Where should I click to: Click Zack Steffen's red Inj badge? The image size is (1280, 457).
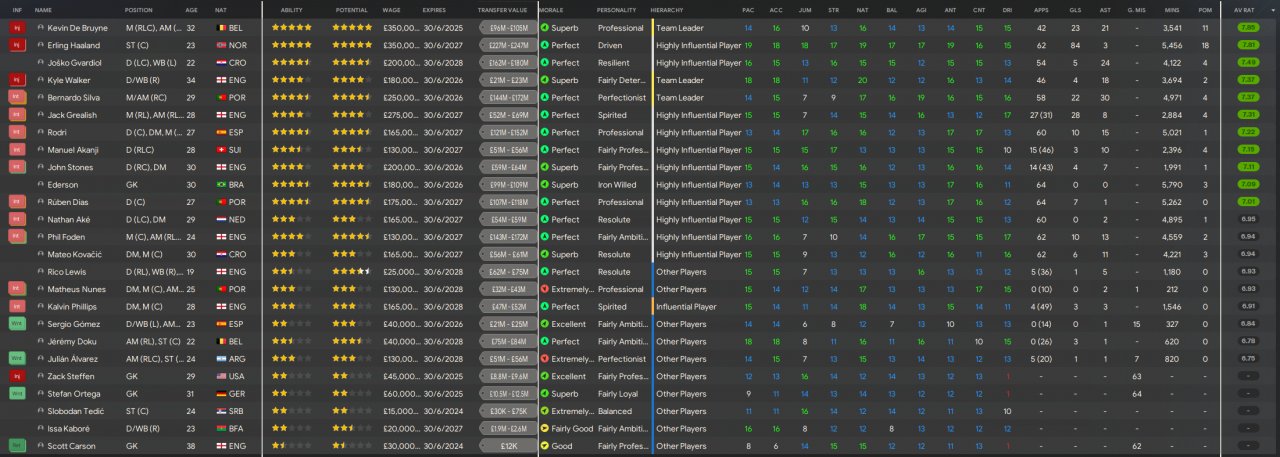pos(16,376)
